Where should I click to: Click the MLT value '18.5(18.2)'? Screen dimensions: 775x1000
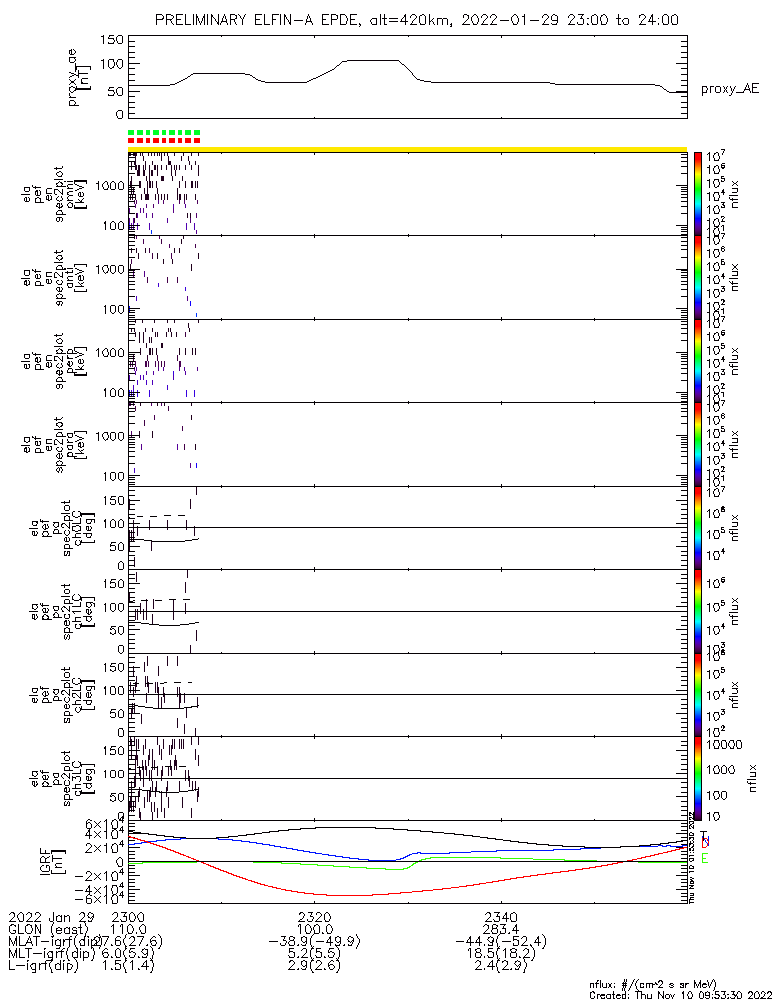click(x=501, y=953)
